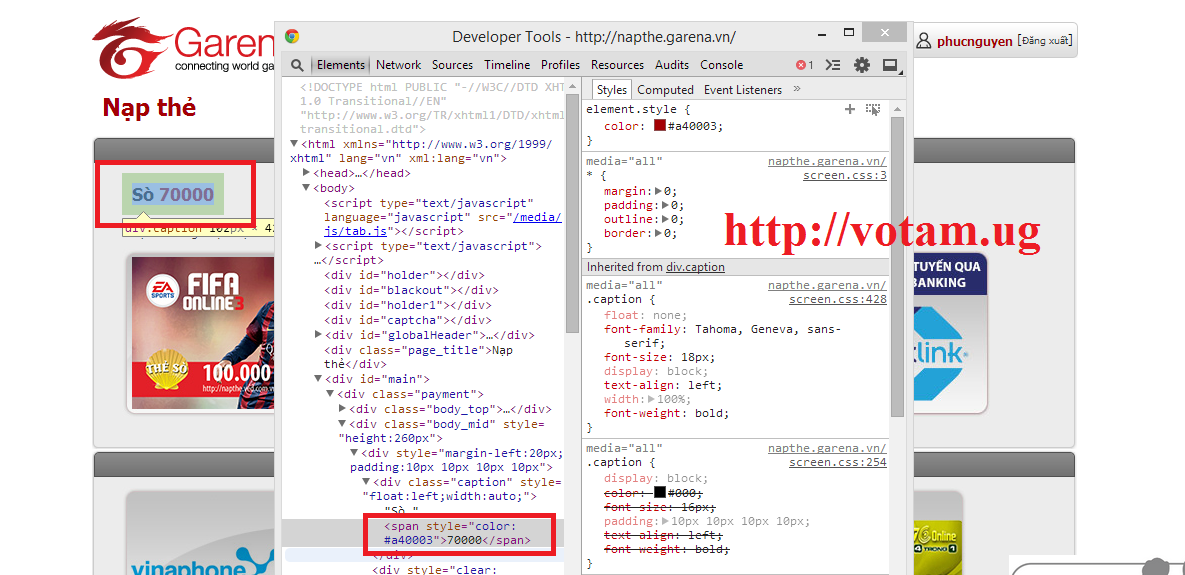Click the Garena logo

(x=184, y=47)
